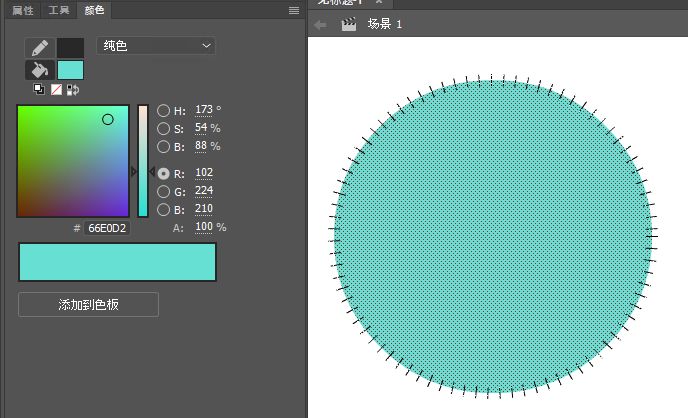Click the large cyan color preview bar
Screen dimensions: 688x418
coord(118,262)
